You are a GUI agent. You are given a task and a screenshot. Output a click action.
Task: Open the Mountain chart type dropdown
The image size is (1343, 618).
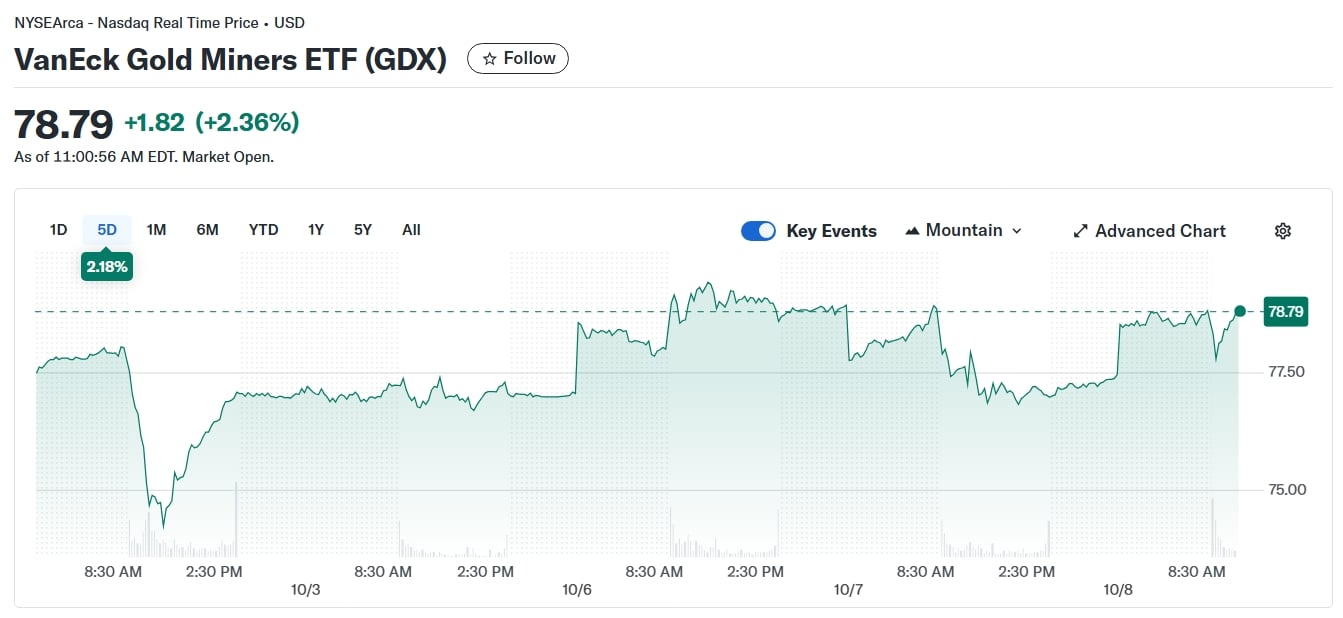click(x=963, y=231)
